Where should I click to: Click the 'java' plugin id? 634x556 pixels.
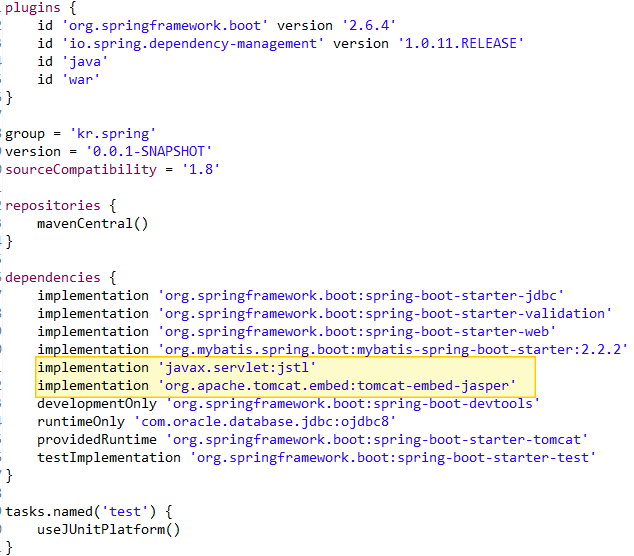coord(85,62)
